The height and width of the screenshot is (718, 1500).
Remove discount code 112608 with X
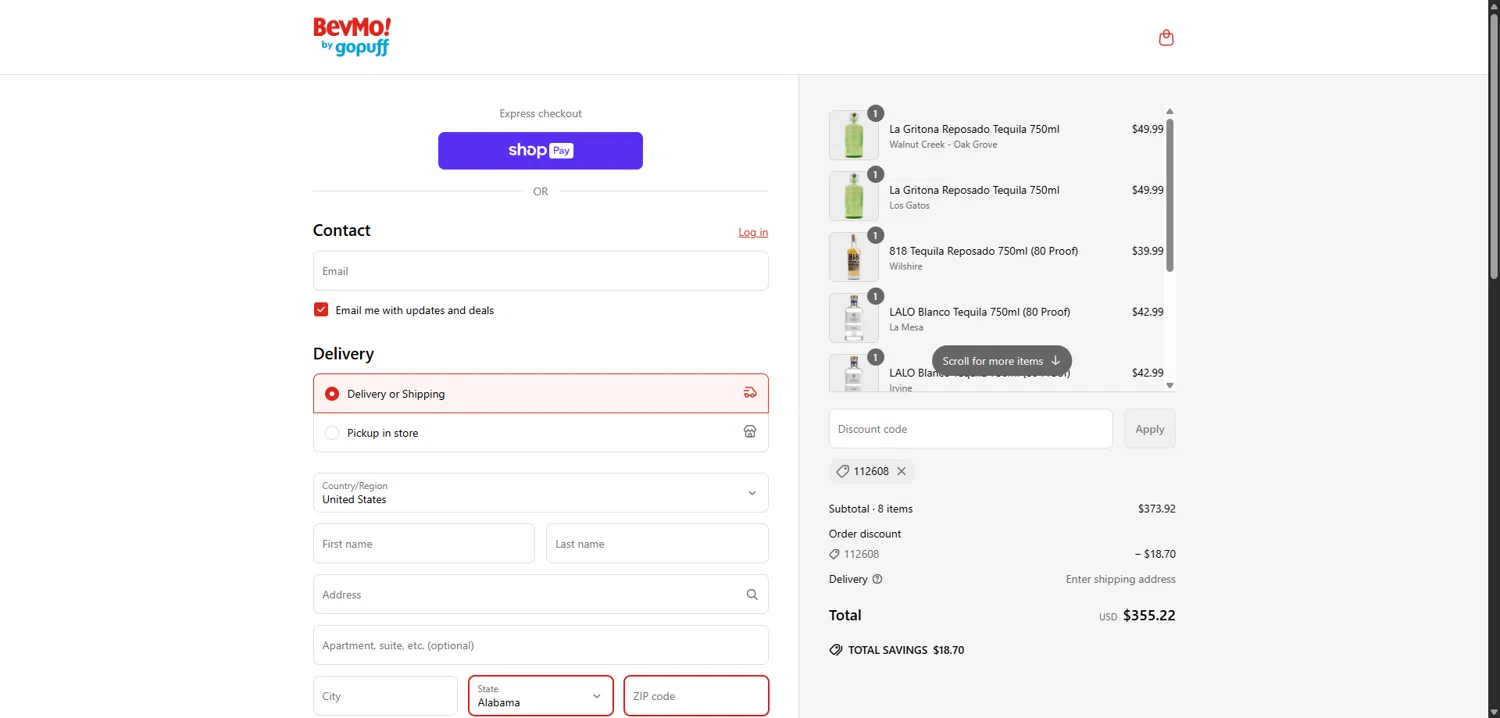tap(901, 471)
